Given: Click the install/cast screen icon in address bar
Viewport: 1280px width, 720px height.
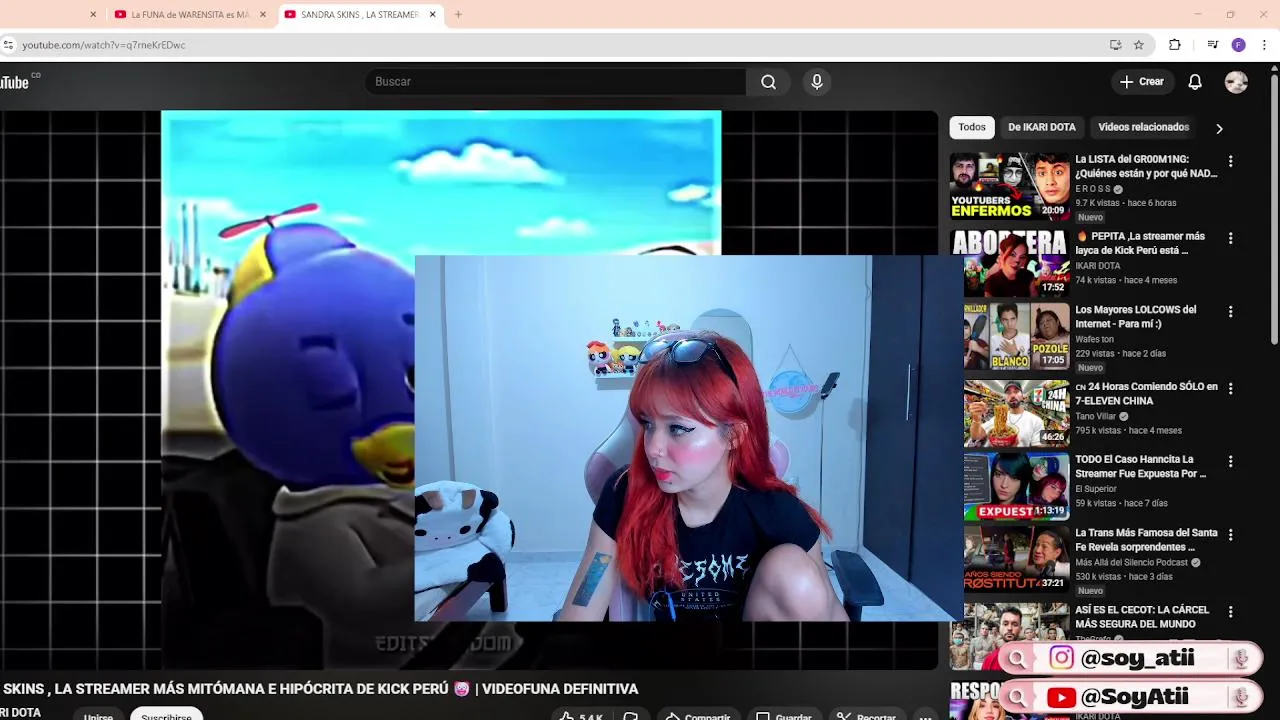Looking at the screenshot, I should click(1115, 45).
